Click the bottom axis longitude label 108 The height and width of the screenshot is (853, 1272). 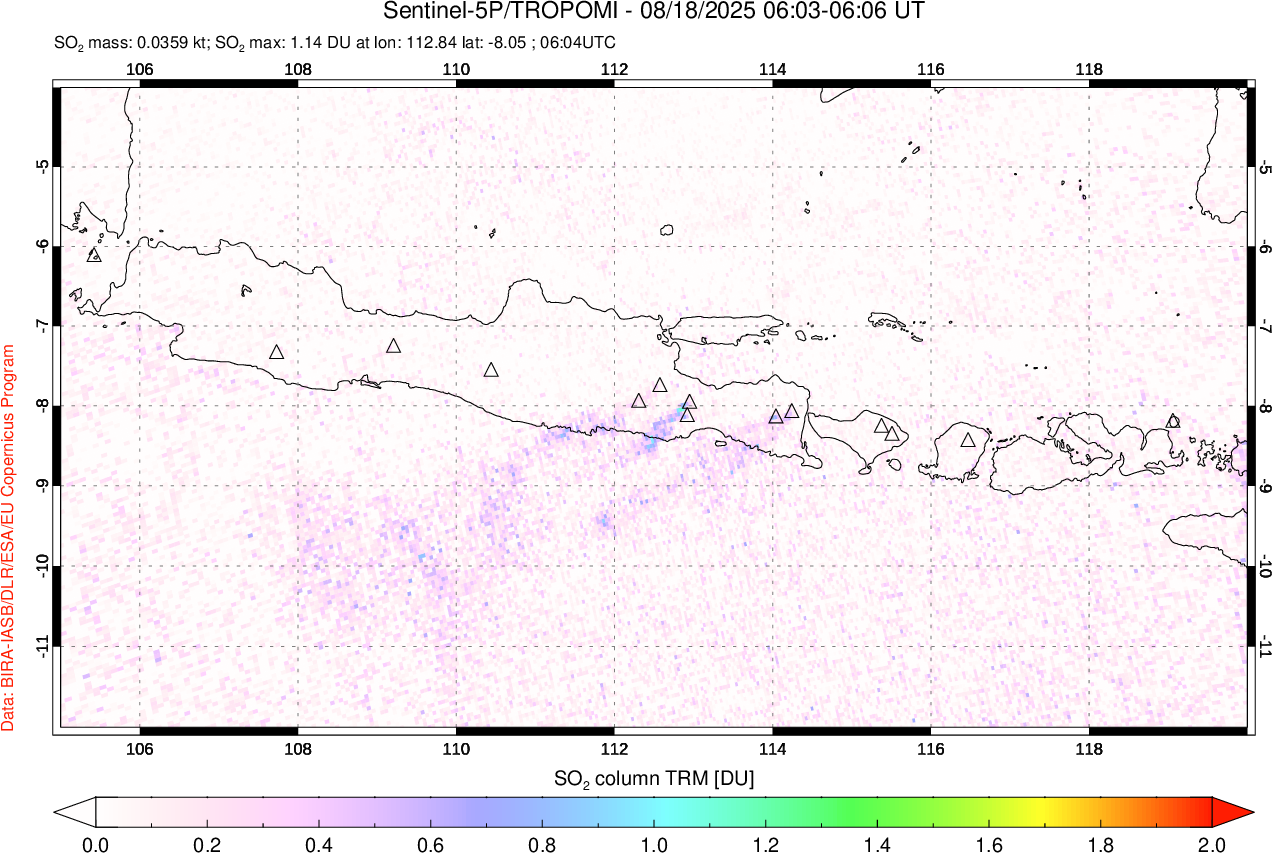click(298, 748)
